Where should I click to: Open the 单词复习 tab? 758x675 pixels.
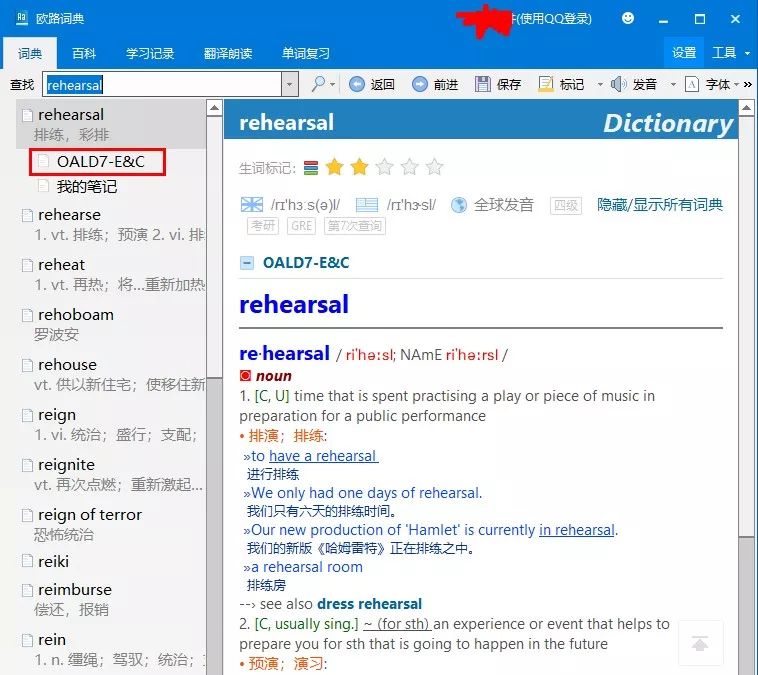pyautogui.click(x=306, y=53)
